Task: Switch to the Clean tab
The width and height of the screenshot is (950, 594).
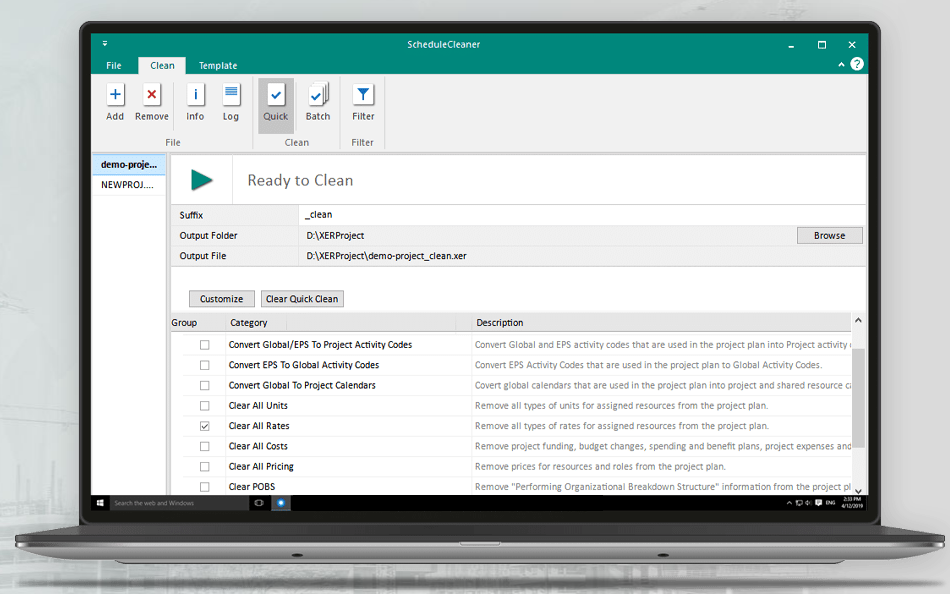Action: [162, 65]
